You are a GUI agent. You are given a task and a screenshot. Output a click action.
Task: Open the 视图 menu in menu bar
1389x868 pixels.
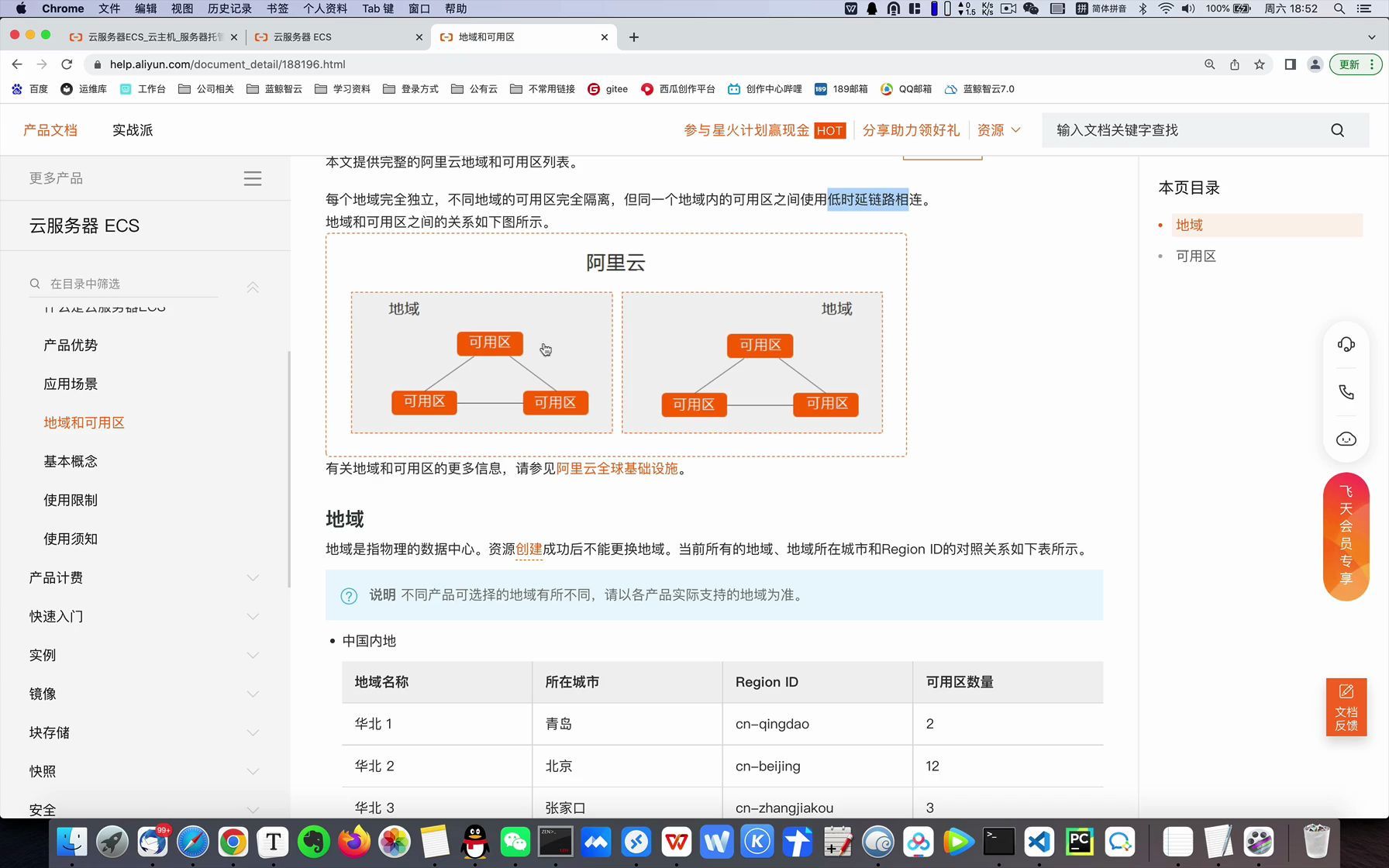[182, 9]
